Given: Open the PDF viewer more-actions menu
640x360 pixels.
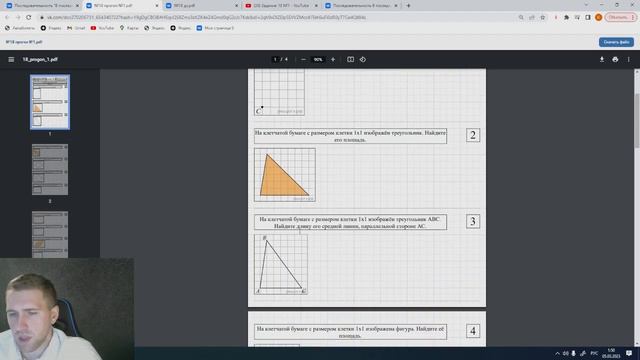Looking at the screenshot, I should (x=629, y=60).
